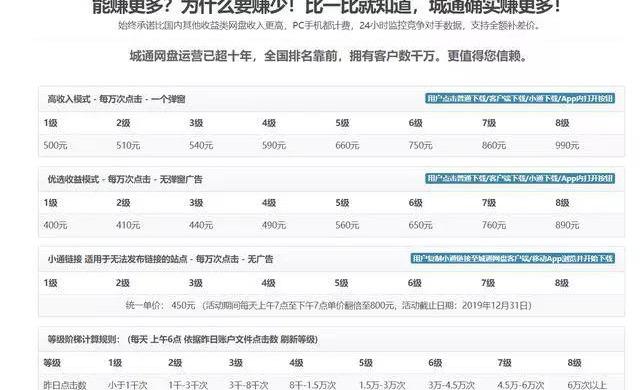Viewport: 640px width, 390px height.
Task: Select the 890元 price cell
Action: click(567, 225)
